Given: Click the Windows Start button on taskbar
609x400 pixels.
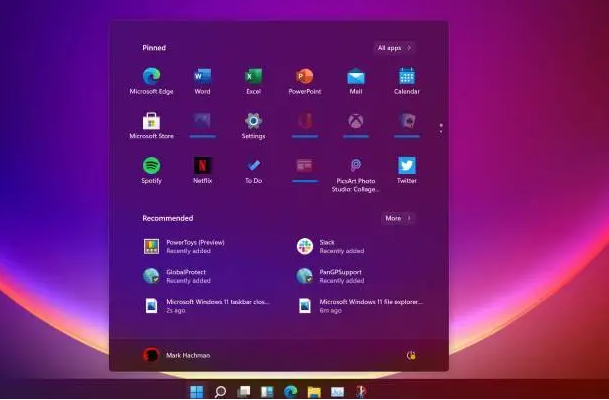Looking at the screenshot, I should tap(197, 391).
